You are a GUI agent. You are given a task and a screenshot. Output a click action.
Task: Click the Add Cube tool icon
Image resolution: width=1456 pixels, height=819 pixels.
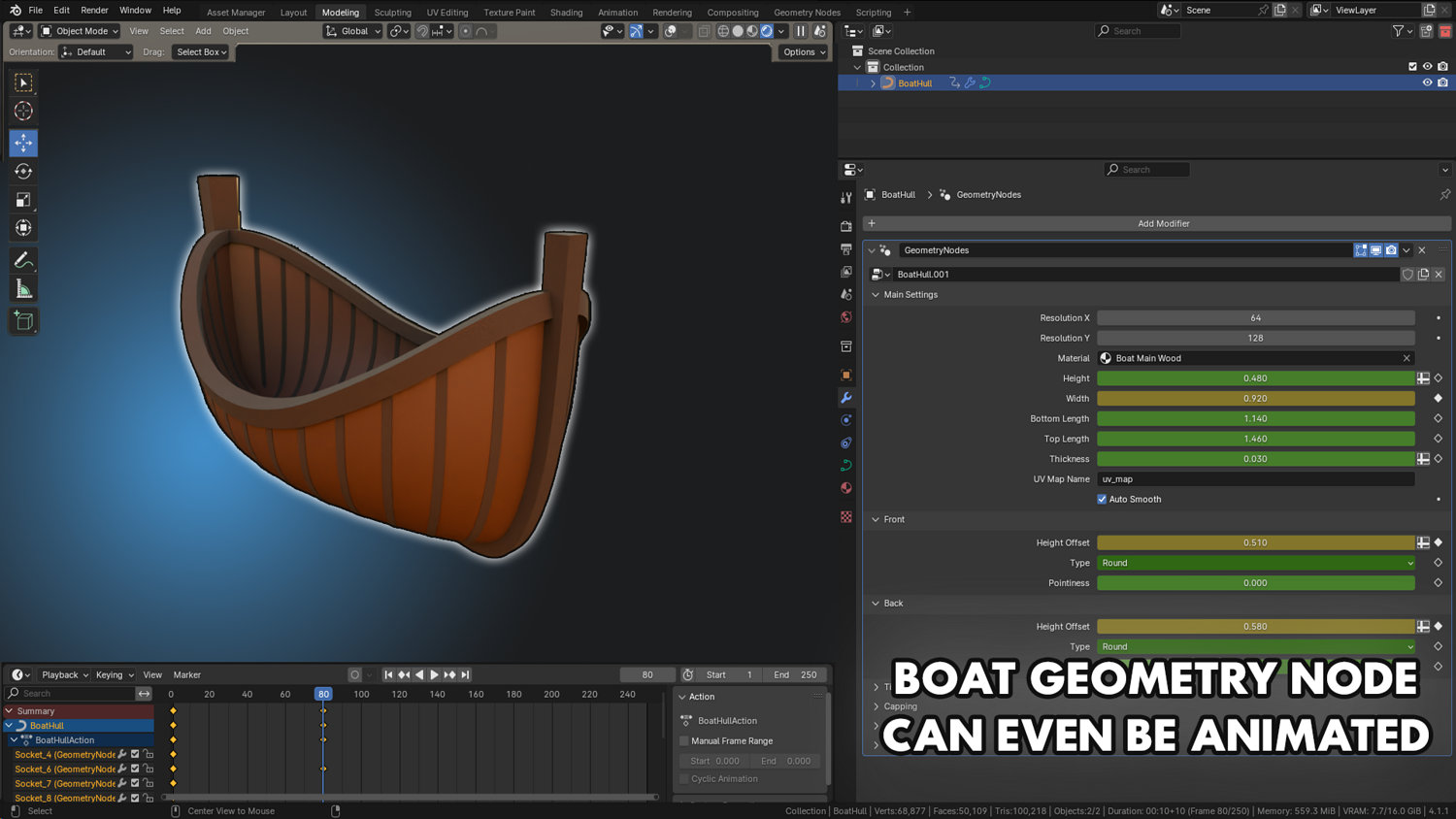point(23,321)
